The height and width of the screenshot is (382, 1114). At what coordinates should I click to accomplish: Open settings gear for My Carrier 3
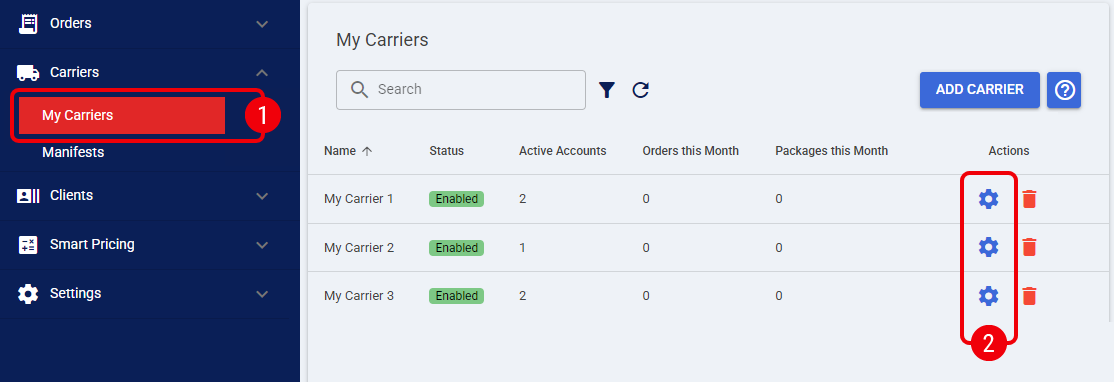tap(988, 295)
